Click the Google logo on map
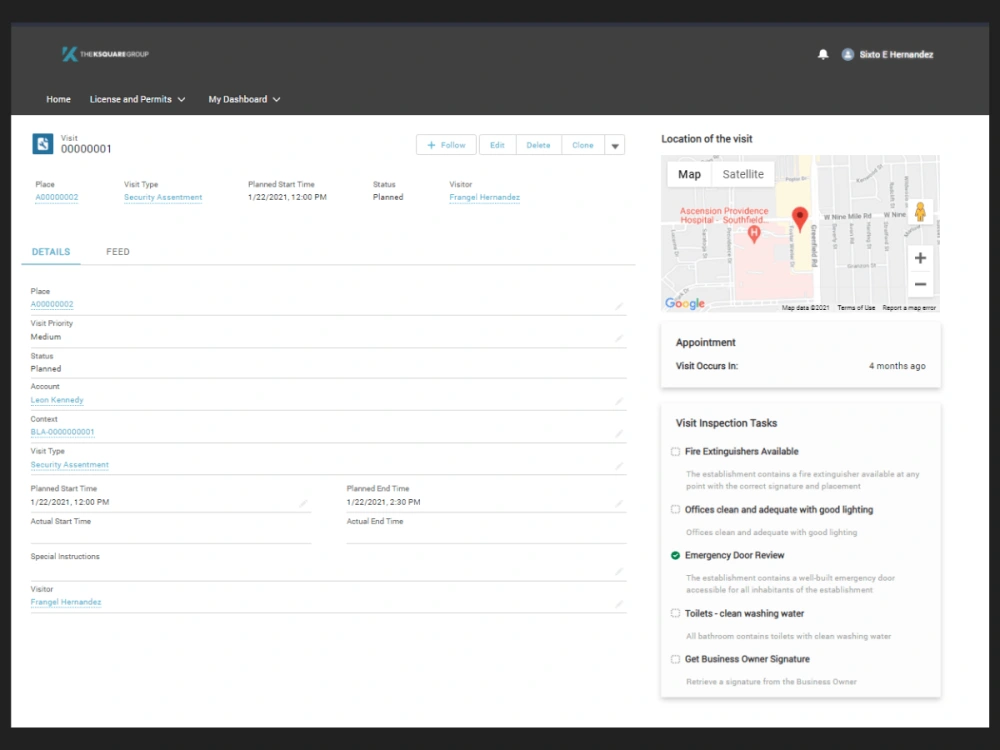Viewport: 1000px width, 750px height. pos(684,304)
